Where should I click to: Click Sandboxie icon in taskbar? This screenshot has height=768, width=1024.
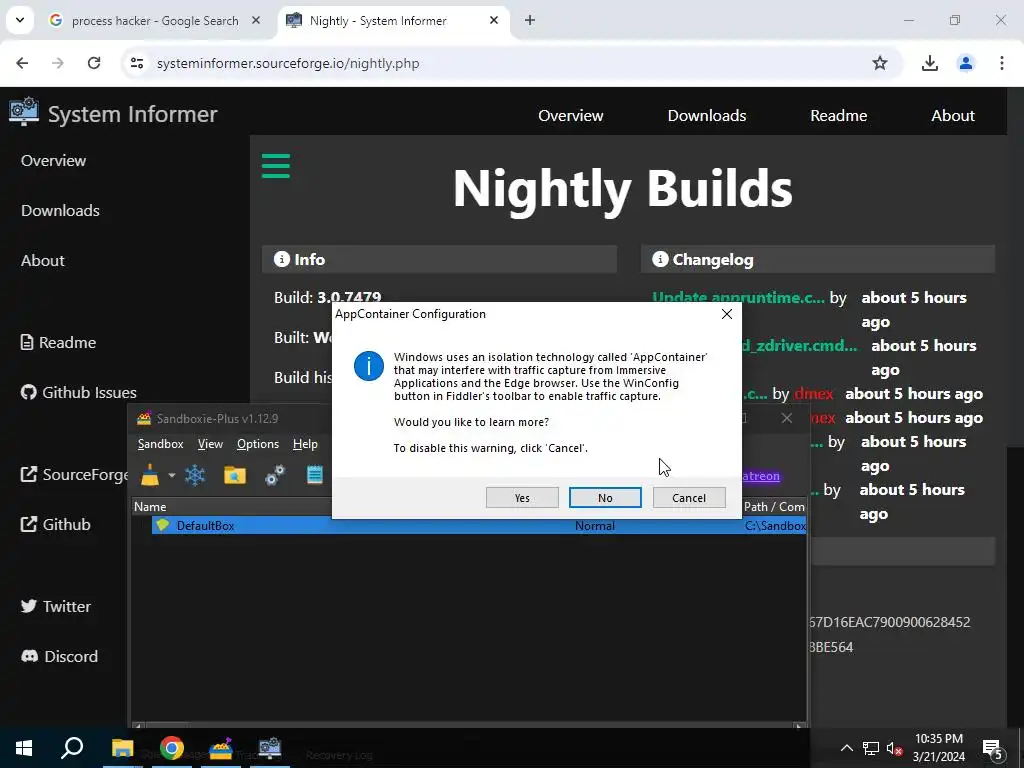221,748
